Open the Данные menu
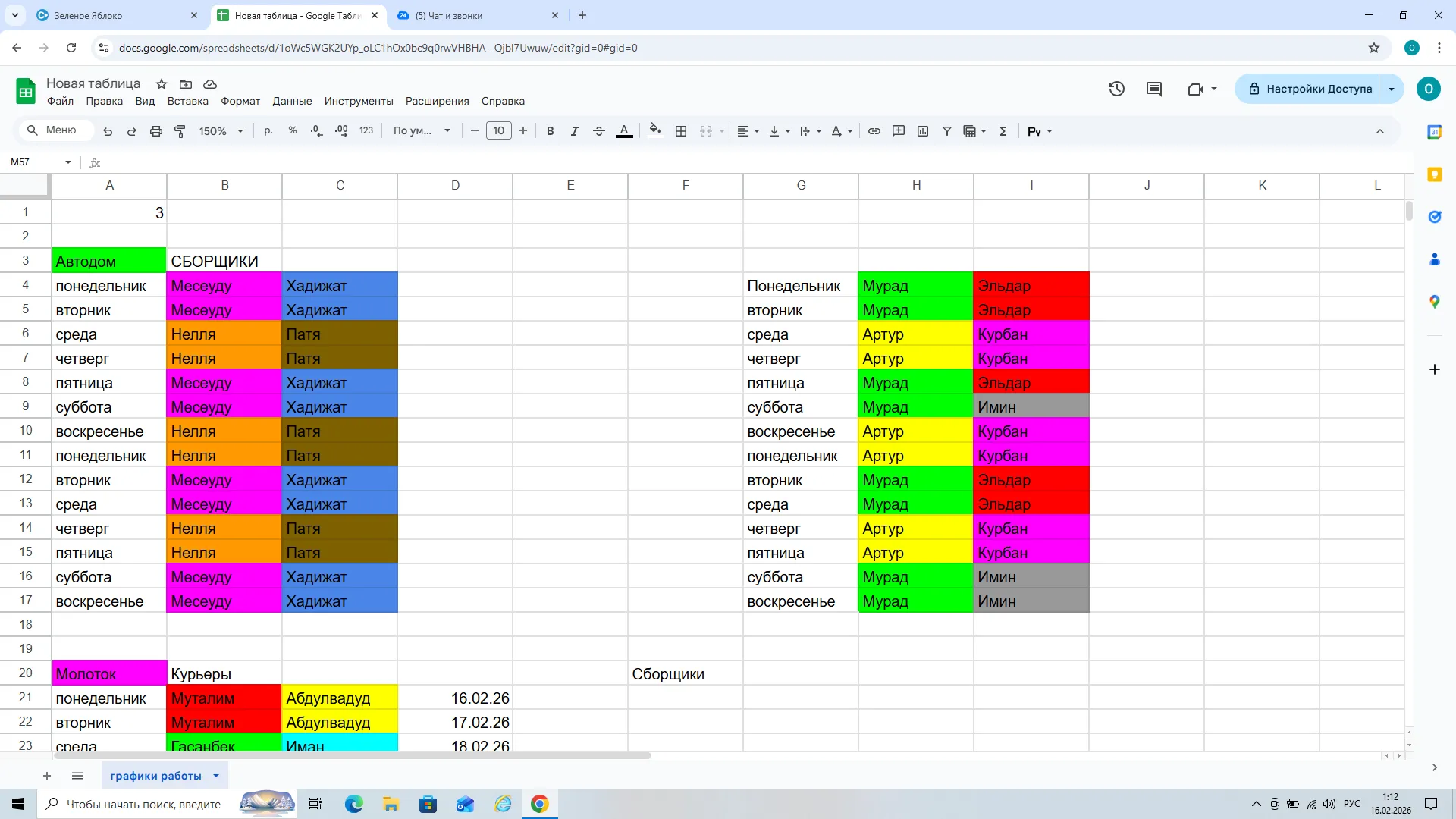The height and width of the screenshot is (819, 1456). click(x=292, y=101)
